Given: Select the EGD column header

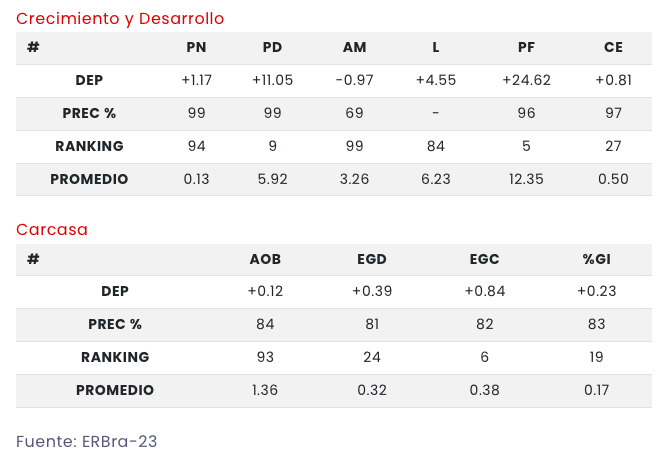Looking at the screenshot, I should pos(372,259).
